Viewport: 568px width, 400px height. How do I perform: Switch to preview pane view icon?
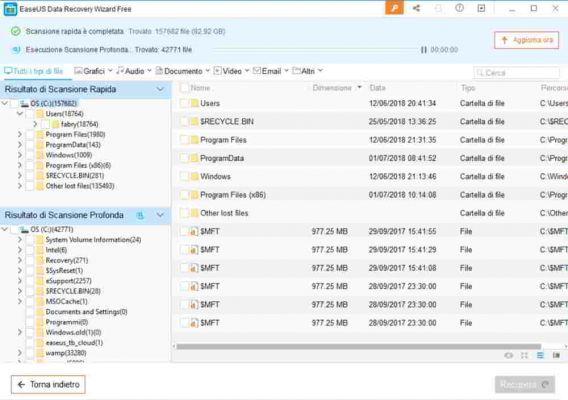(x=556, y=355)
